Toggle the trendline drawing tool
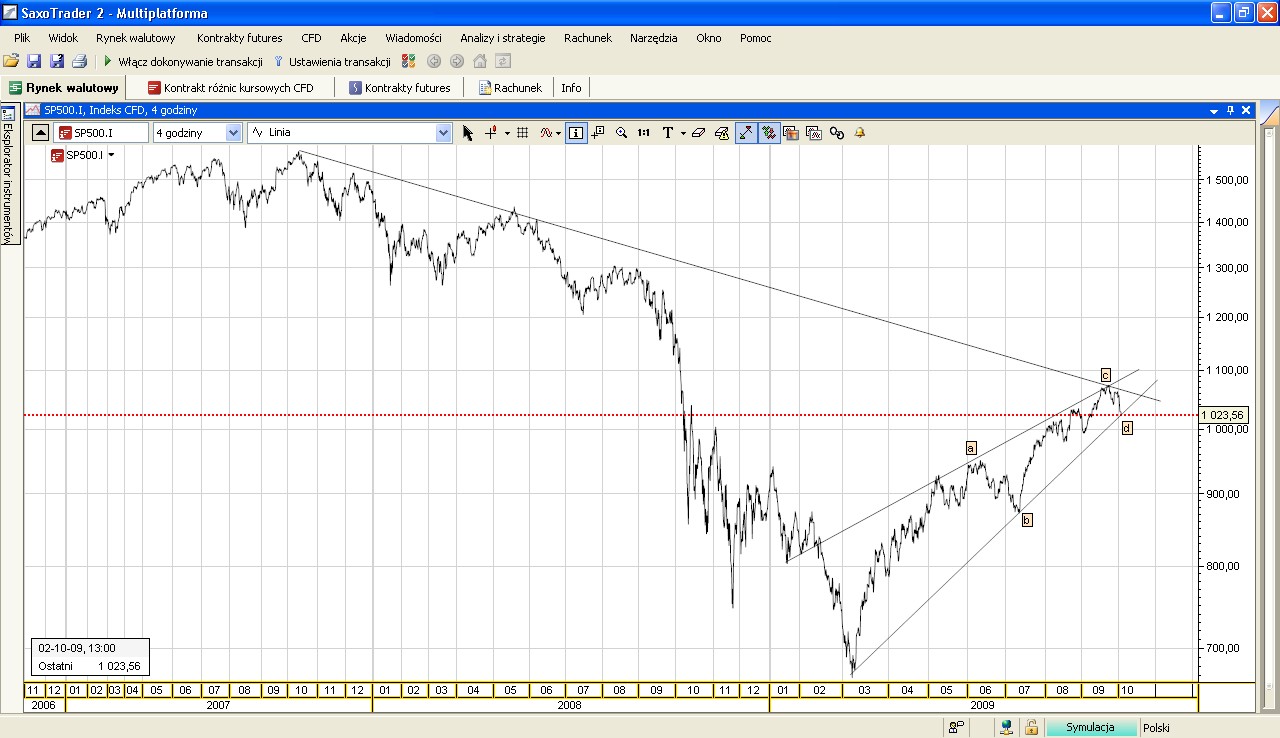Image resolution: width=1280 pixels, height=738 pixels. pyautogui.click(x=747, y=132)
